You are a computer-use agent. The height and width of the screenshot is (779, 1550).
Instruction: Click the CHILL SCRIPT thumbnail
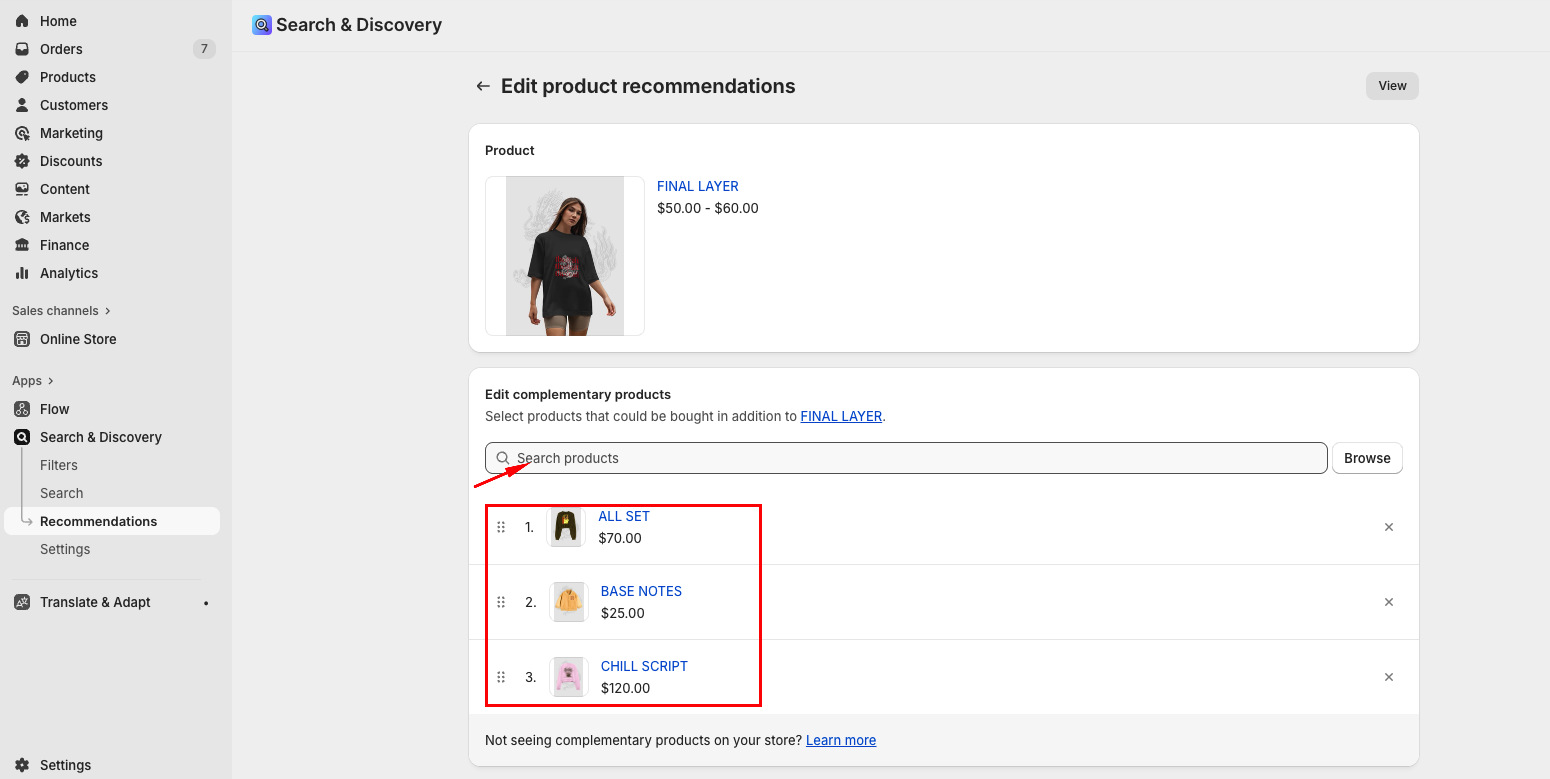[569, 677]
